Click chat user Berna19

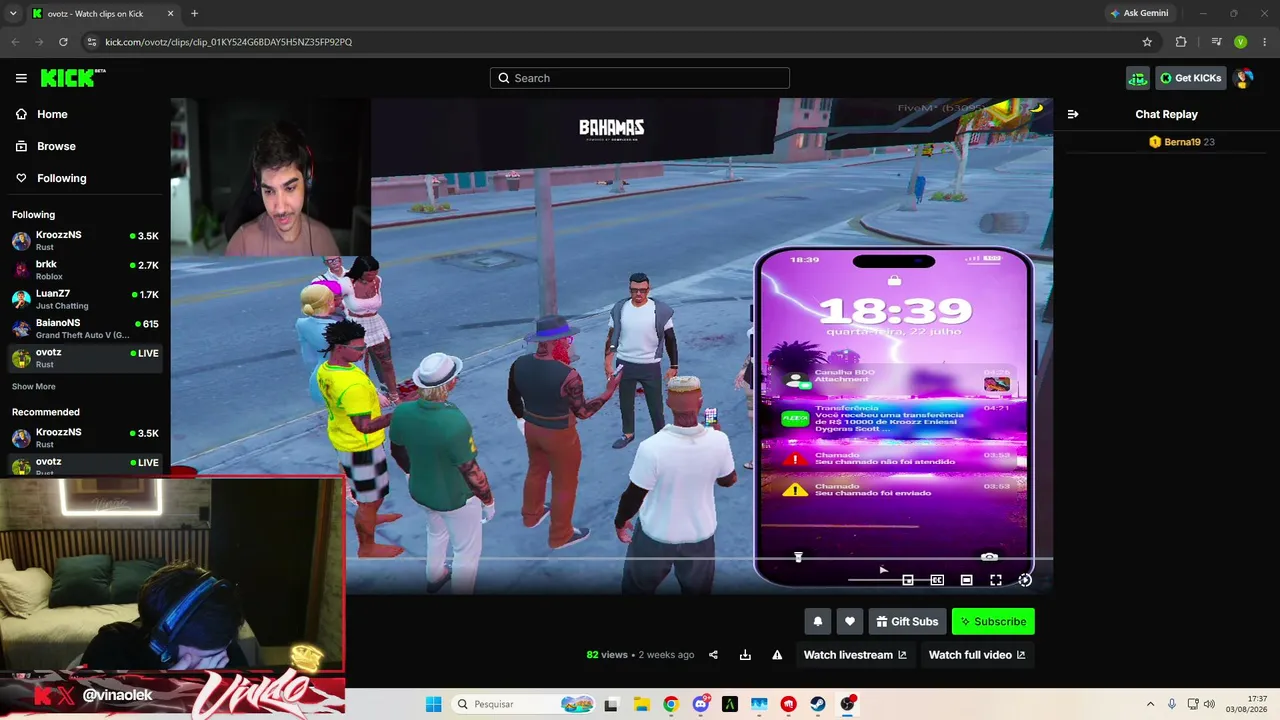point(1181,142)
